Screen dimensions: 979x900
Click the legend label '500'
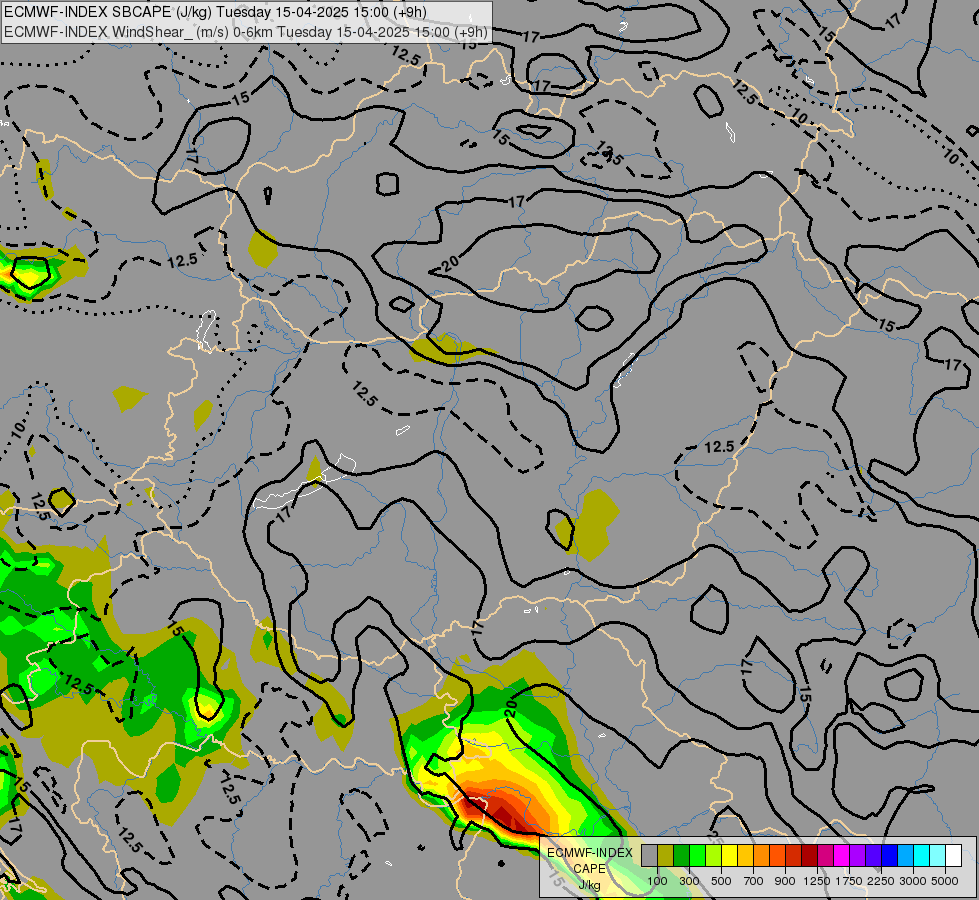(721, 881)
